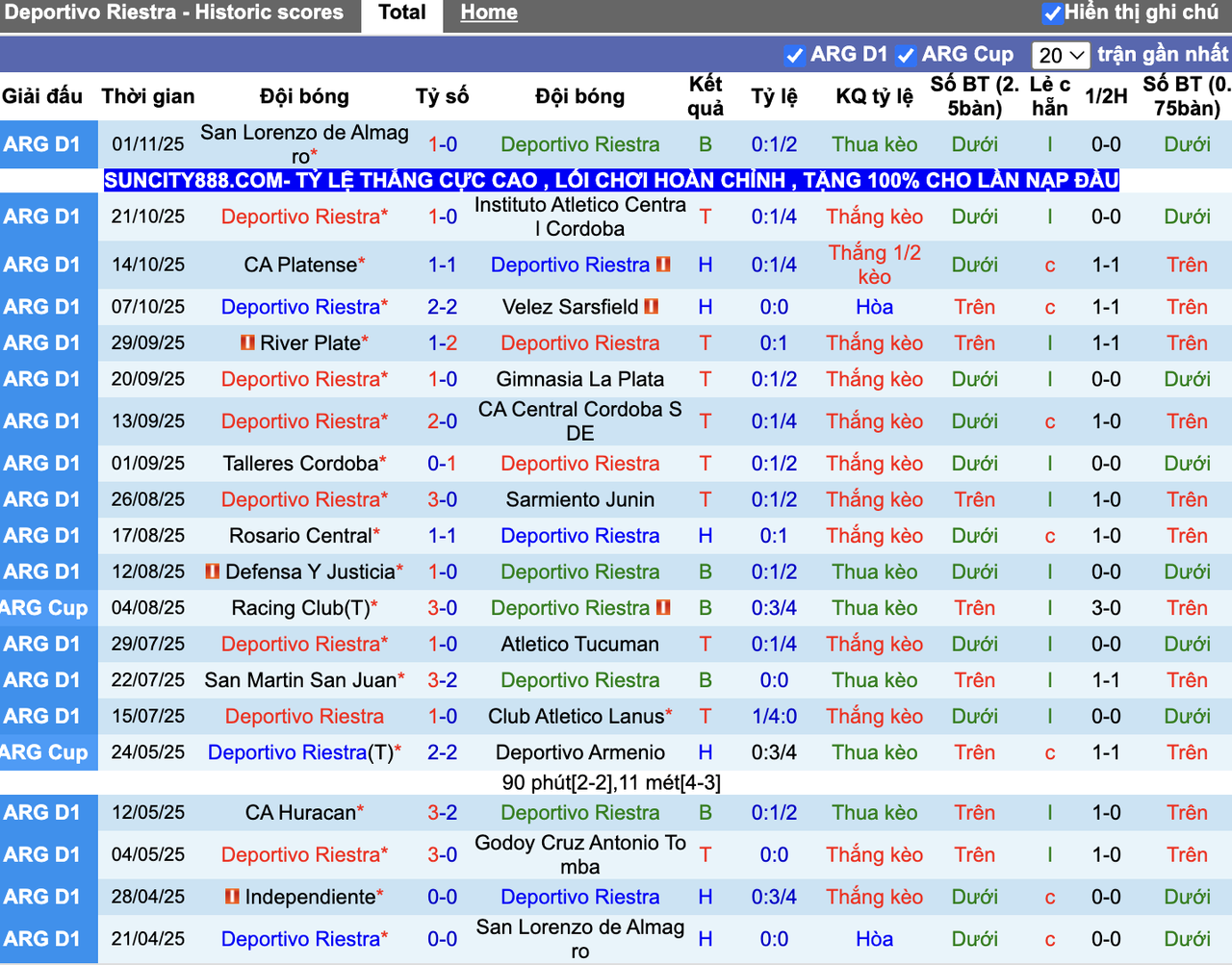Screen dimensions: 1232x965
Task: Open Gimnasia La Plata team link
Action: point(580,379)
